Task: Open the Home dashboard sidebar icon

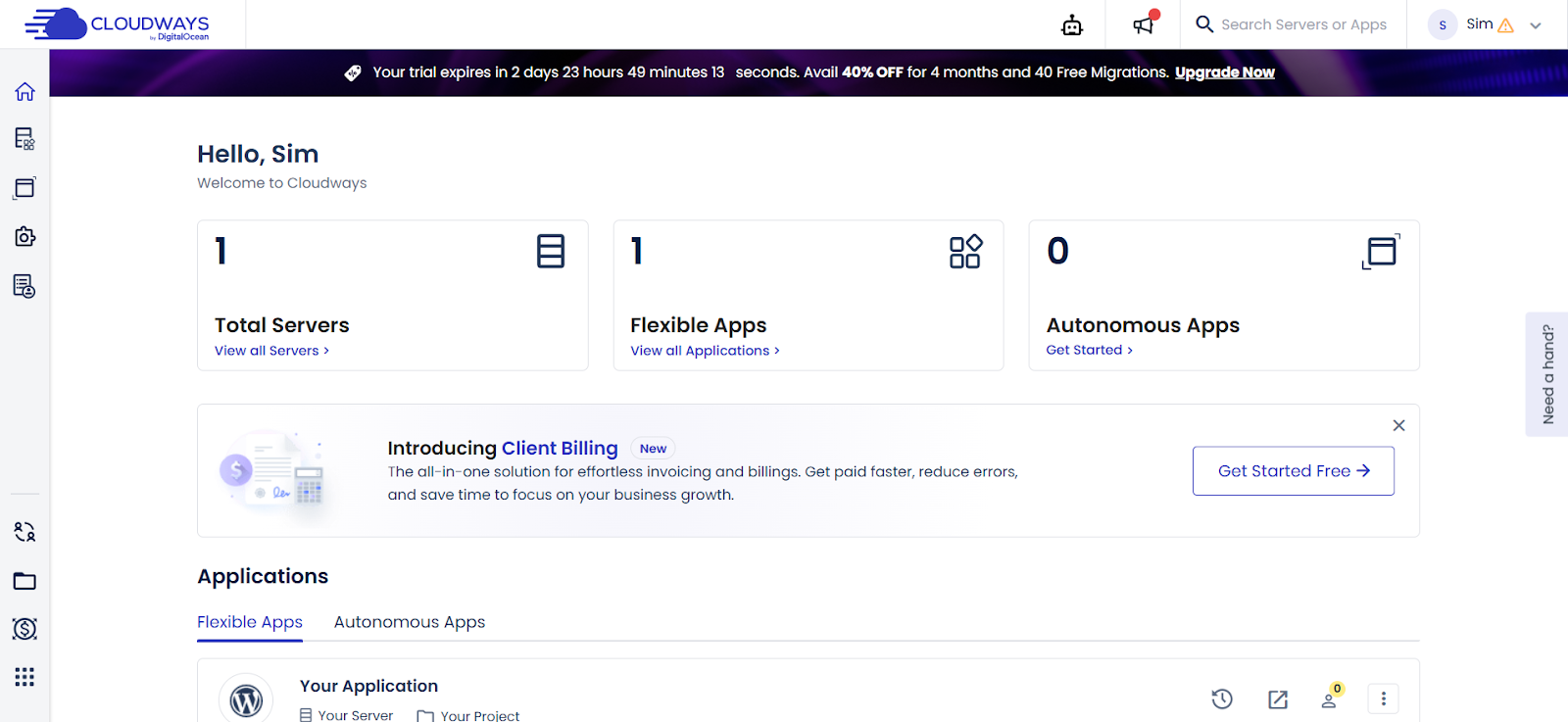Action: click(x=25, y=91)
